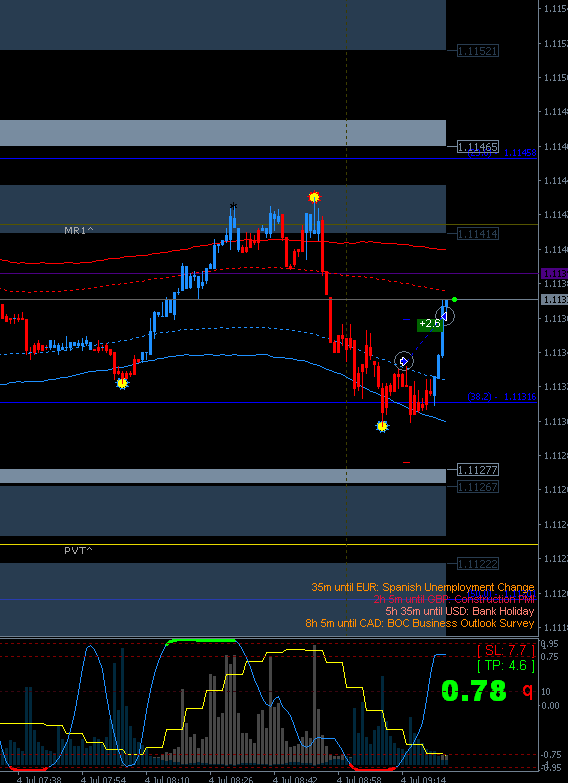
Task: Click the trade exit arrow marker at the latest candle
Action: pos(444,316)
